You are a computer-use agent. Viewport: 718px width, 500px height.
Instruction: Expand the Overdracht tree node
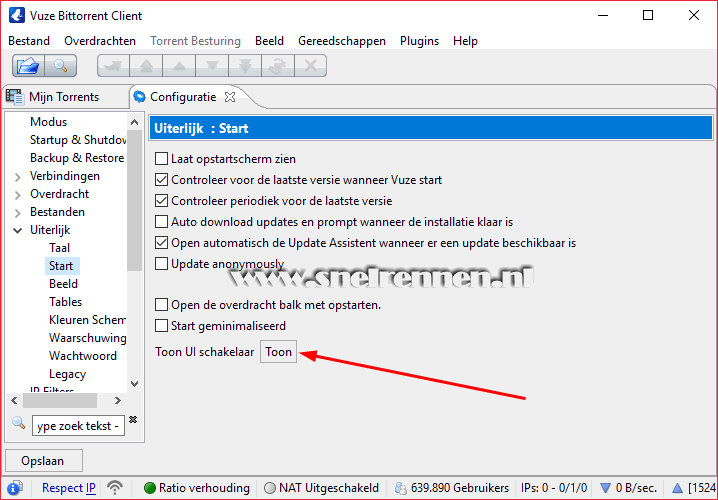click(x=18, y=195)
